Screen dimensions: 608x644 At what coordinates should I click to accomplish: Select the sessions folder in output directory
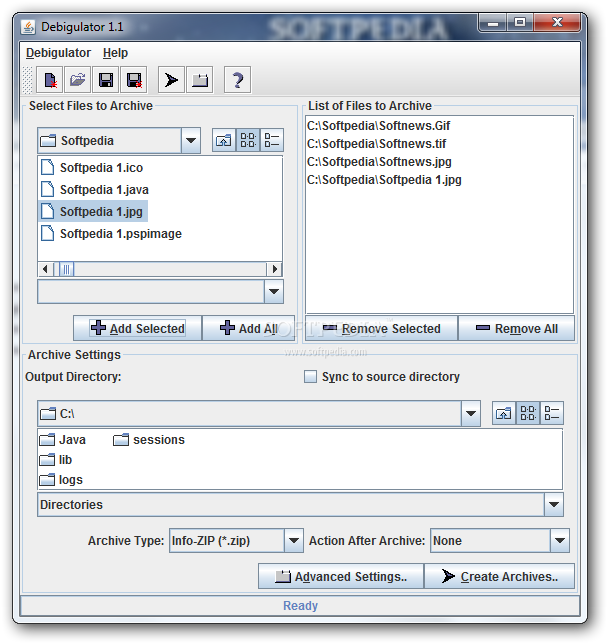click(149, 440)
